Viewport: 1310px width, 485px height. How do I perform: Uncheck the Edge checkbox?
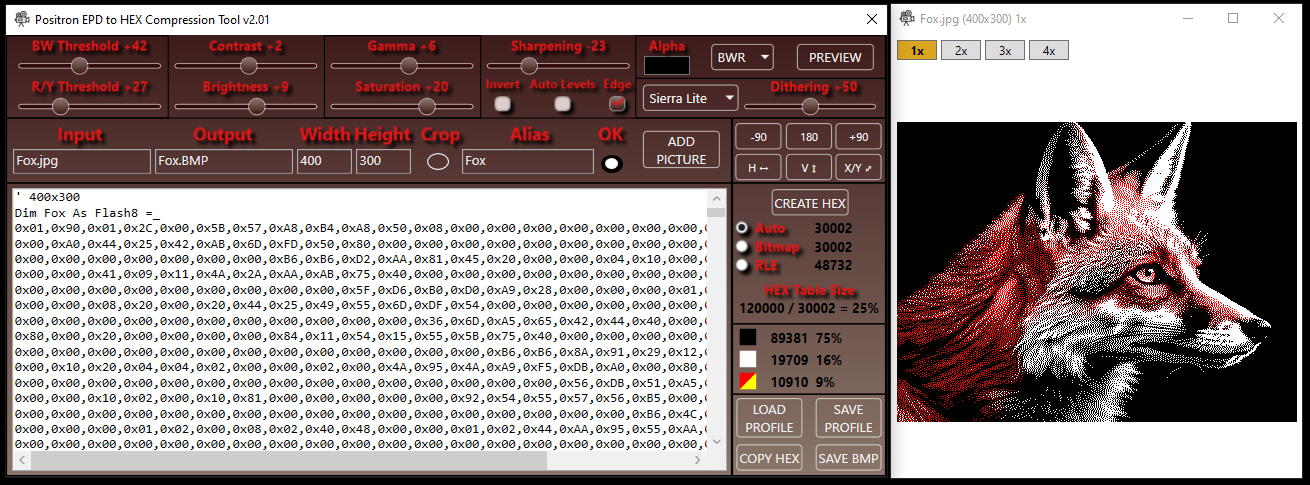coord(618,103)
